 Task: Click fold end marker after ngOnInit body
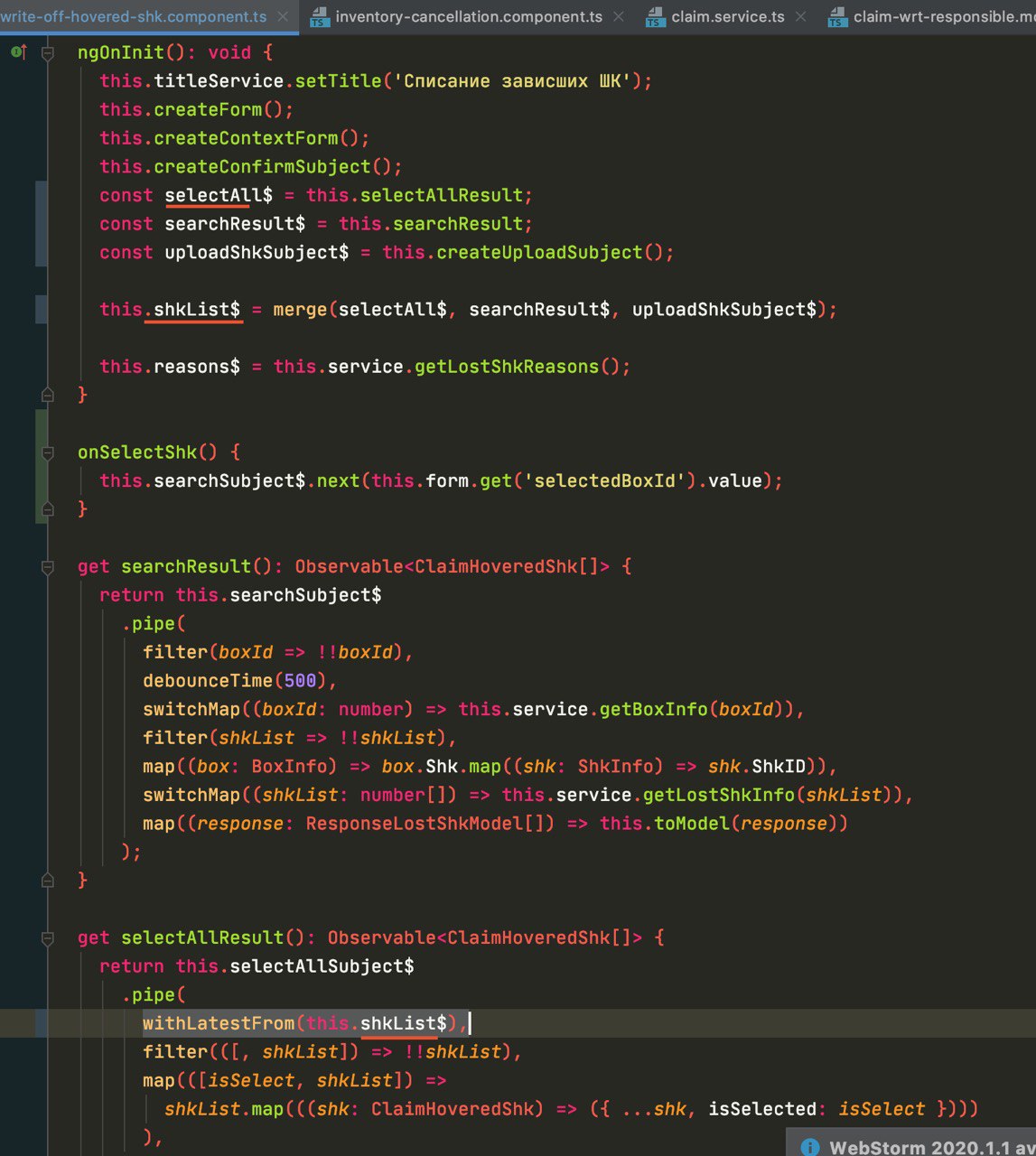pyautogui.click(x=48, y=395)
